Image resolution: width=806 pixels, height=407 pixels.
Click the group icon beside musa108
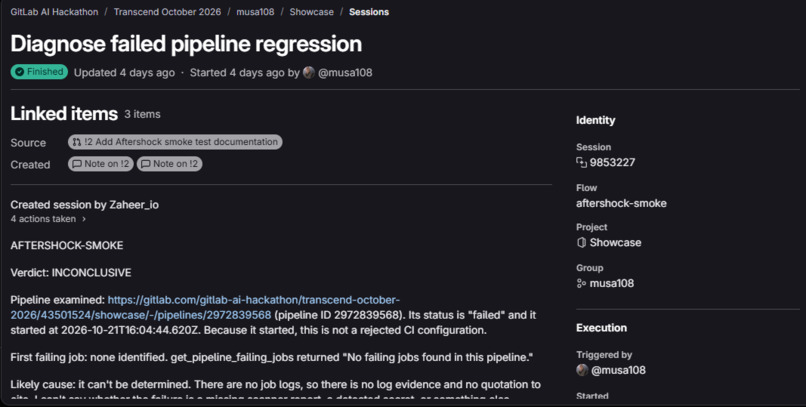click(581, 283)
